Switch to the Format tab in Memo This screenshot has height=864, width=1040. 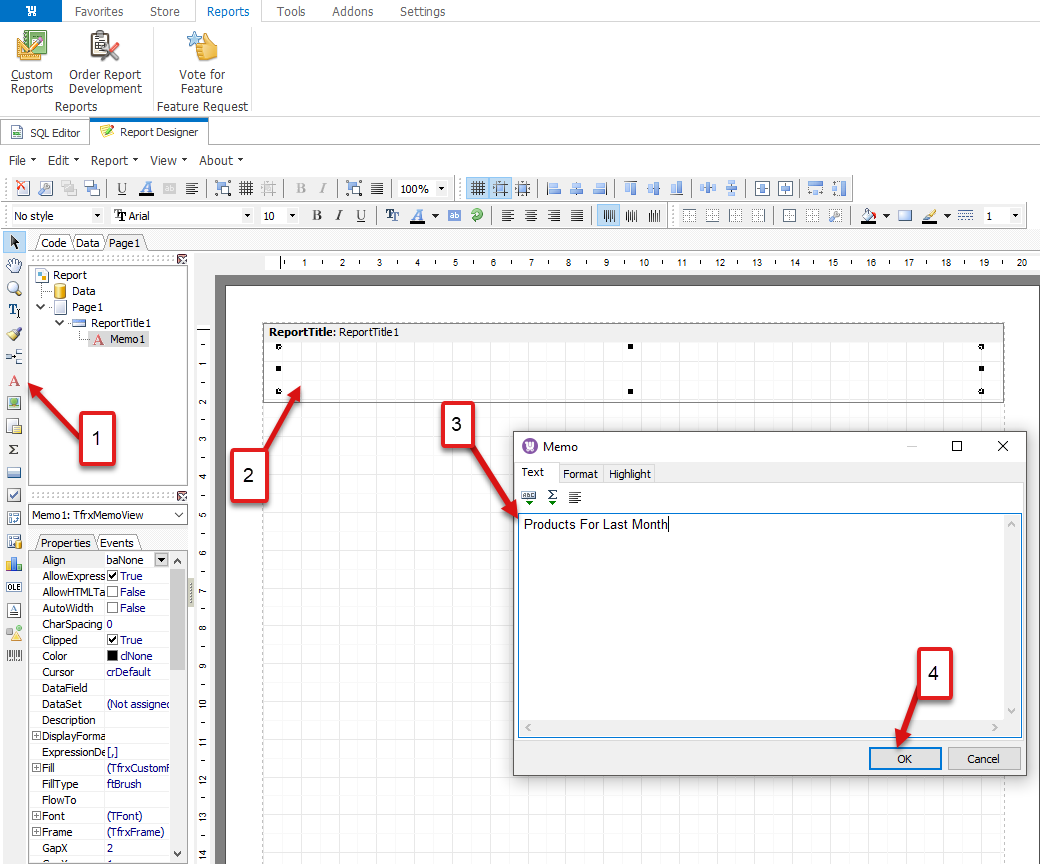click(580, 474)
